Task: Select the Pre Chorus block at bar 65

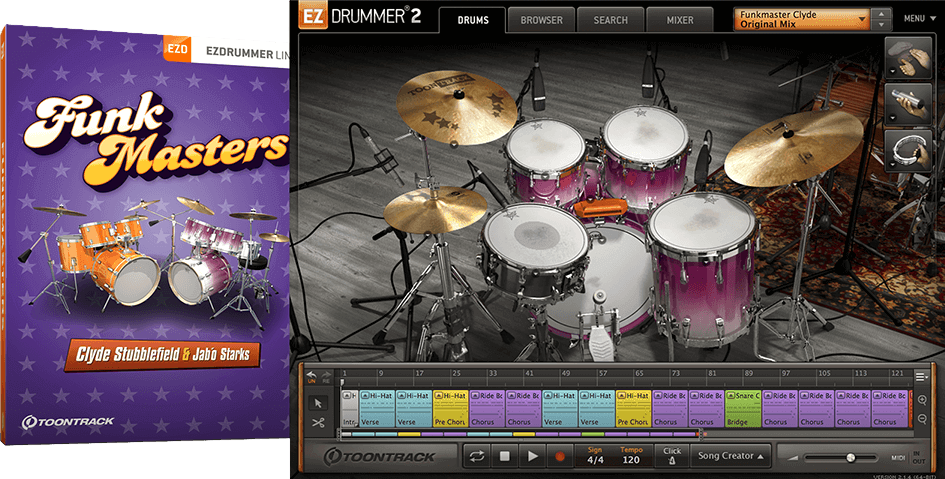Action: (633, 409)
